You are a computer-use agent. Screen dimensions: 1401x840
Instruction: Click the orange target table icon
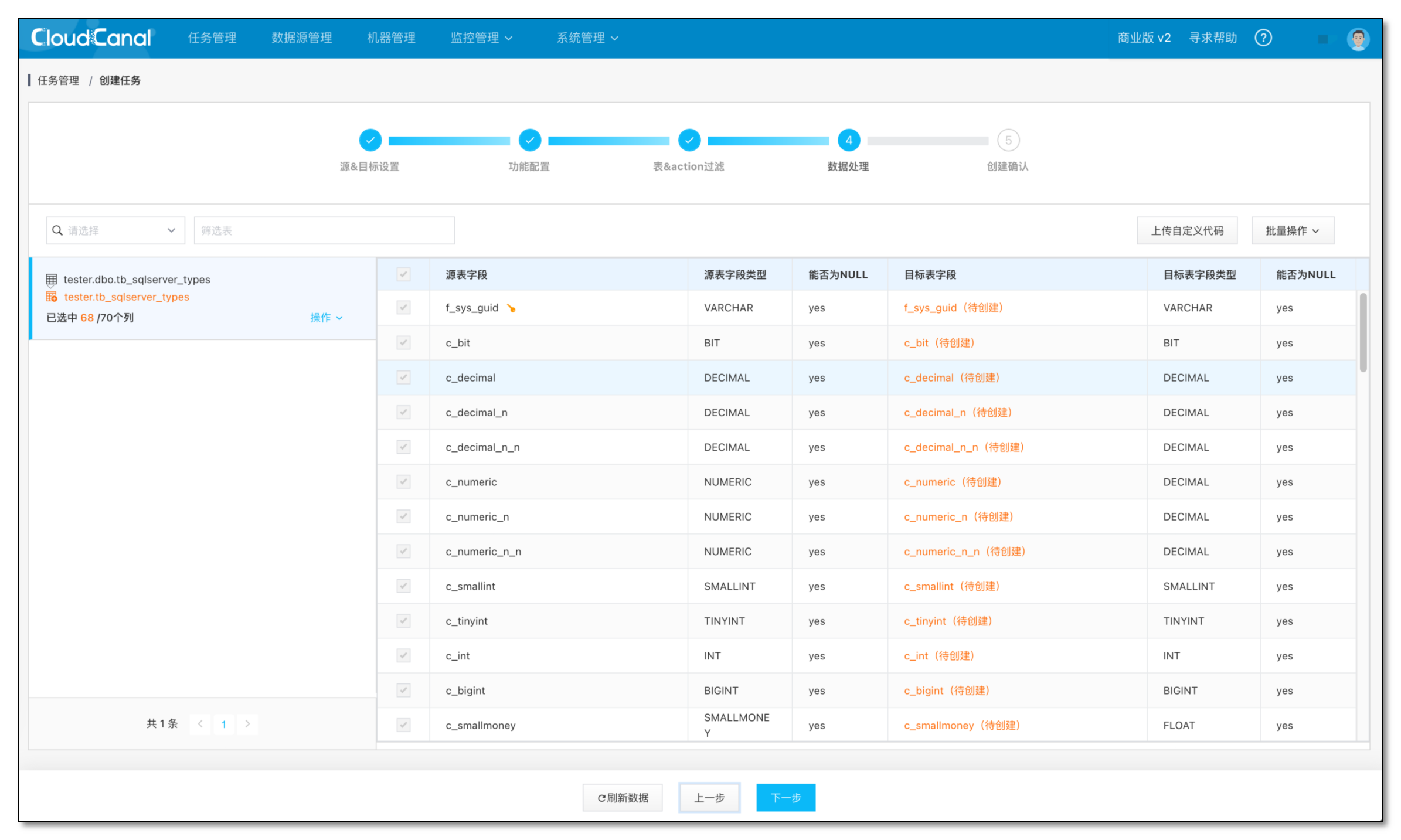pos(52,297)
